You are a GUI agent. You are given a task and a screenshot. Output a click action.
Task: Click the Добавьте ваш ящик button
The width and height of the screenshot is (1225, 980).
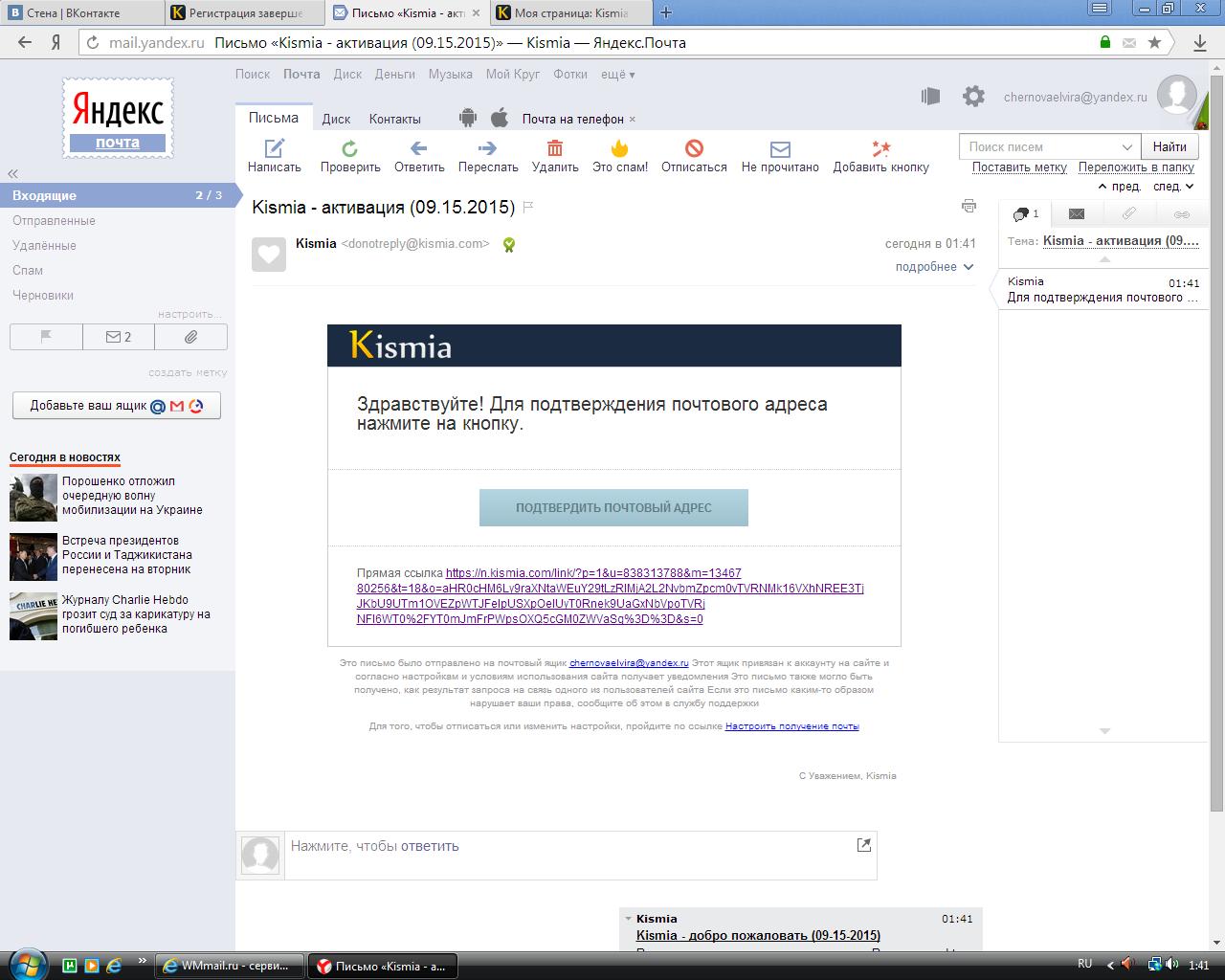117,405
